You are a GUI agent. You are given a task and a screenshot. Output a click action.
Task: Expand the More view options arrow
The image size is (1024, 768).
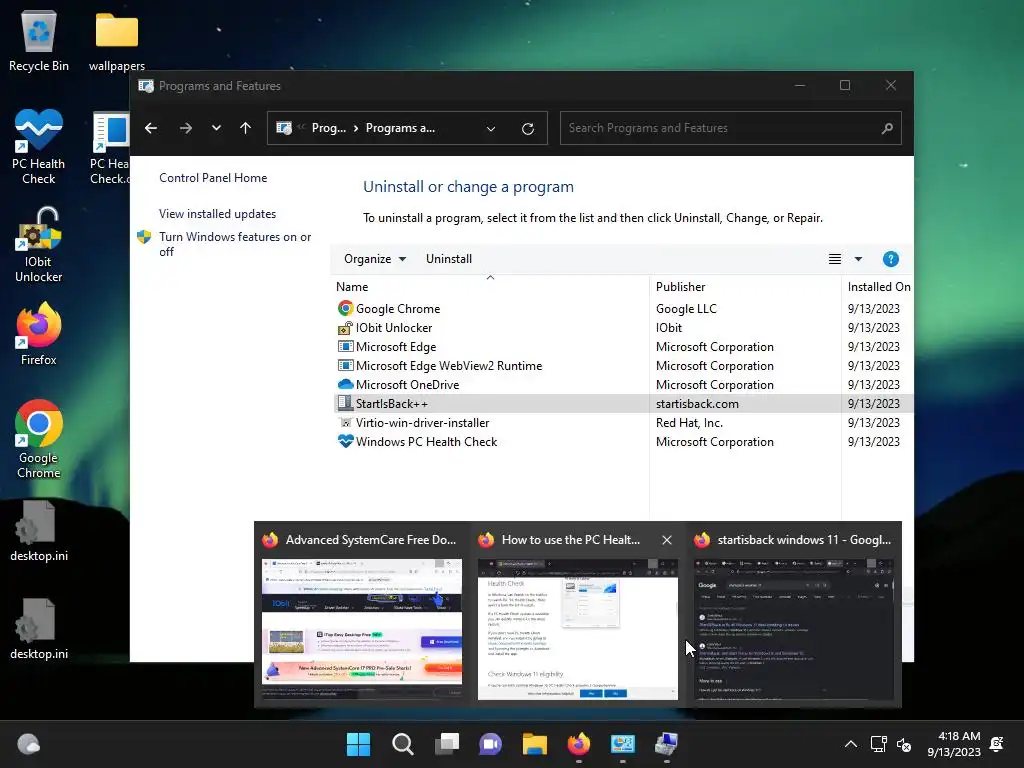click(858, 259)
